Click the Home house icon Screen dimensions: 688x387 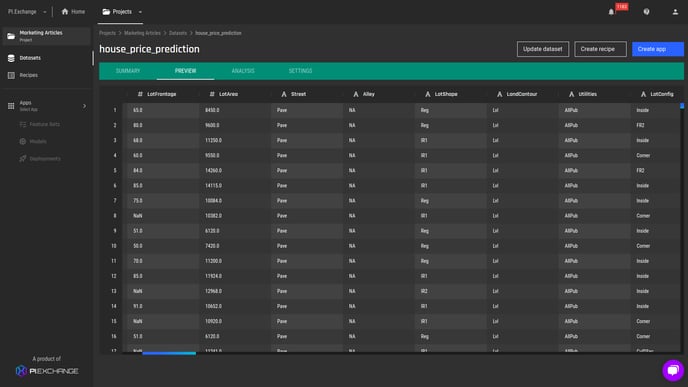pyautogui.click(x=65, y=11)
